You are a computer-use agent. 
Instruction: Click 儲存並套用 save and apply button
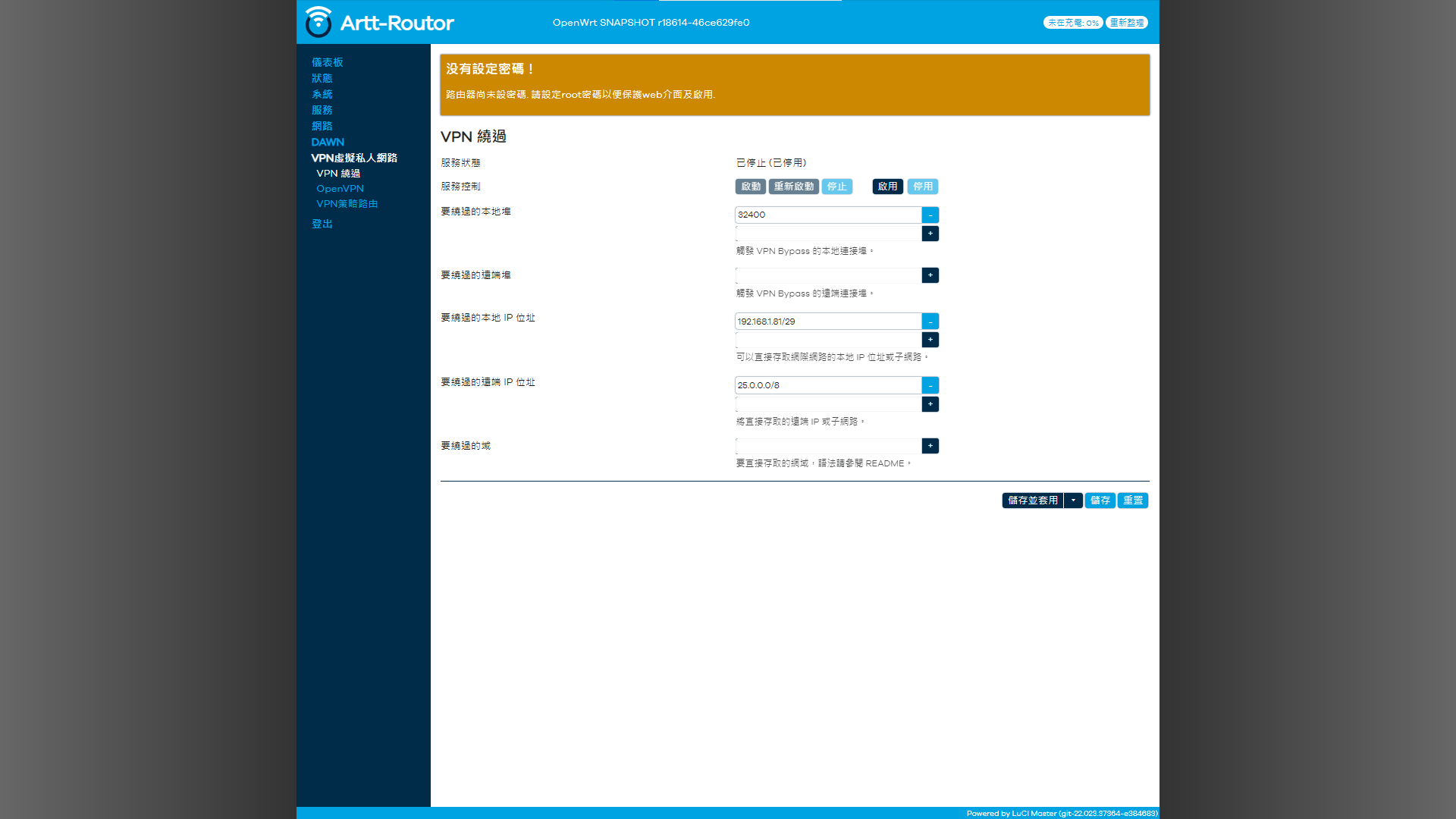tap(1033, 500)
